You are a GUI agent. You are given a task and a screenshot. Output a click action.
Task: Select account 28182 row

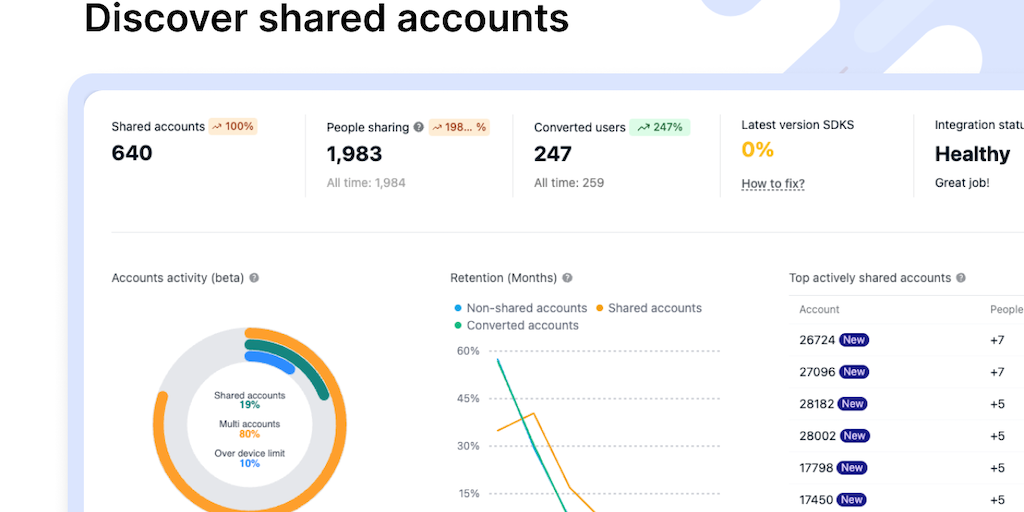coord(817,404)
